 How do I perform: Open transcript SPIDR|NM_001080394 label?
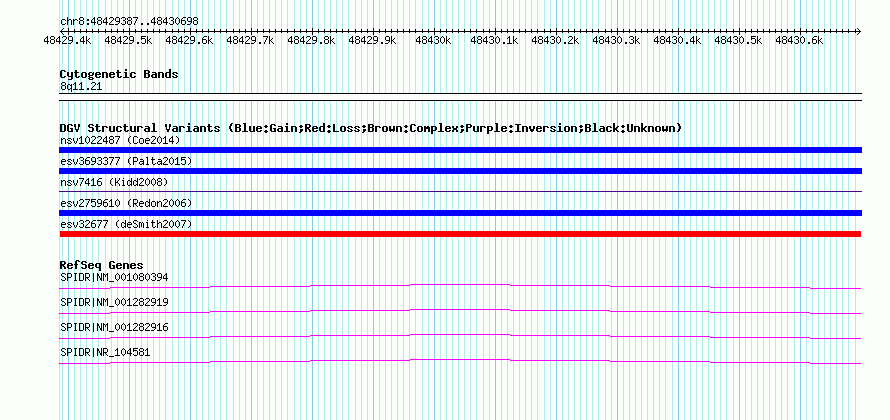114,277
